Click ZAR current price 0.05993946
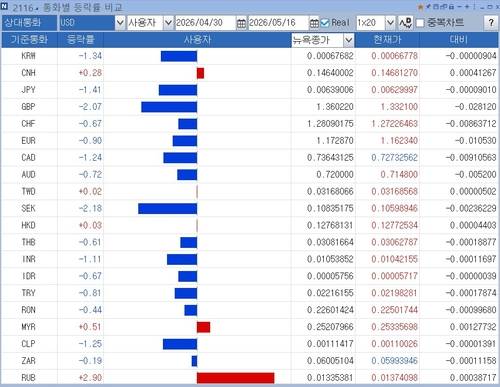 (395, 361)
